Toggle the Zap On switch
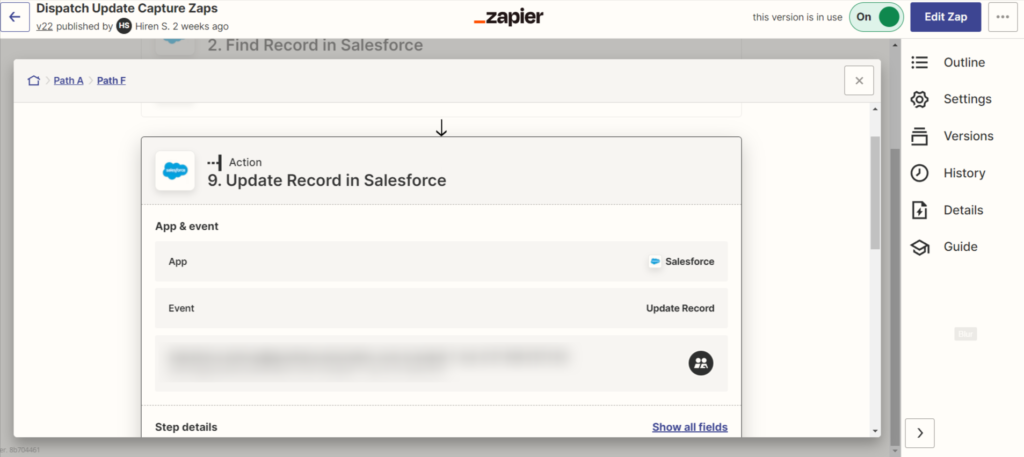Viewport: 1024px width, 457px height. [876, 17]
